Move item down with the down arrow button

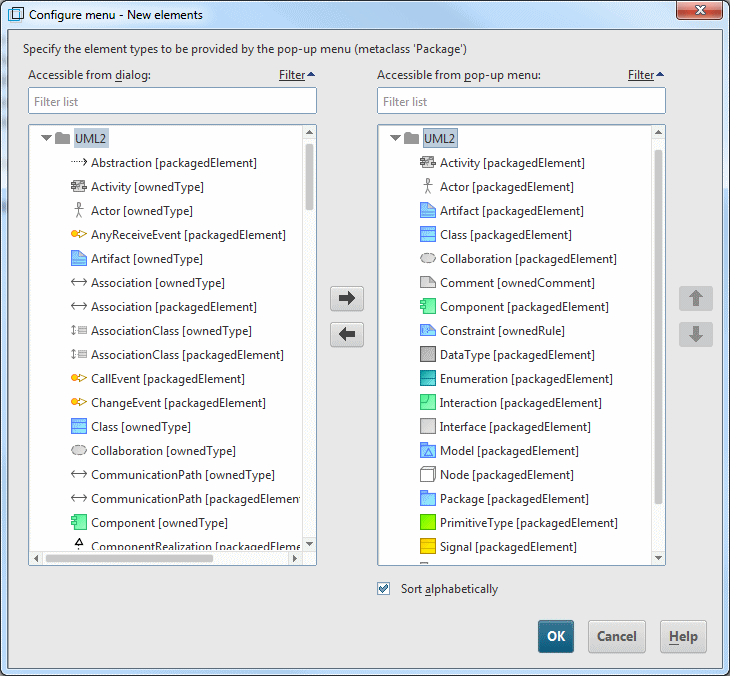(x=696, y=334)
